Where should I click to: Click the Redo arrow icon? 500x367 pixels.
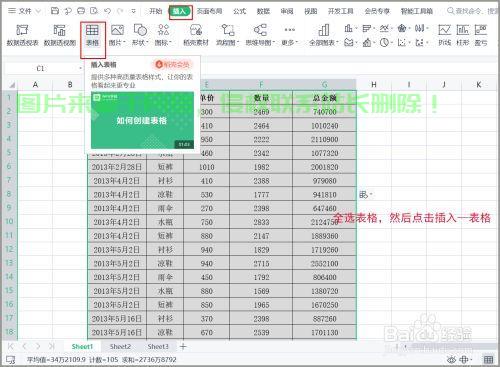pos(120,11)
